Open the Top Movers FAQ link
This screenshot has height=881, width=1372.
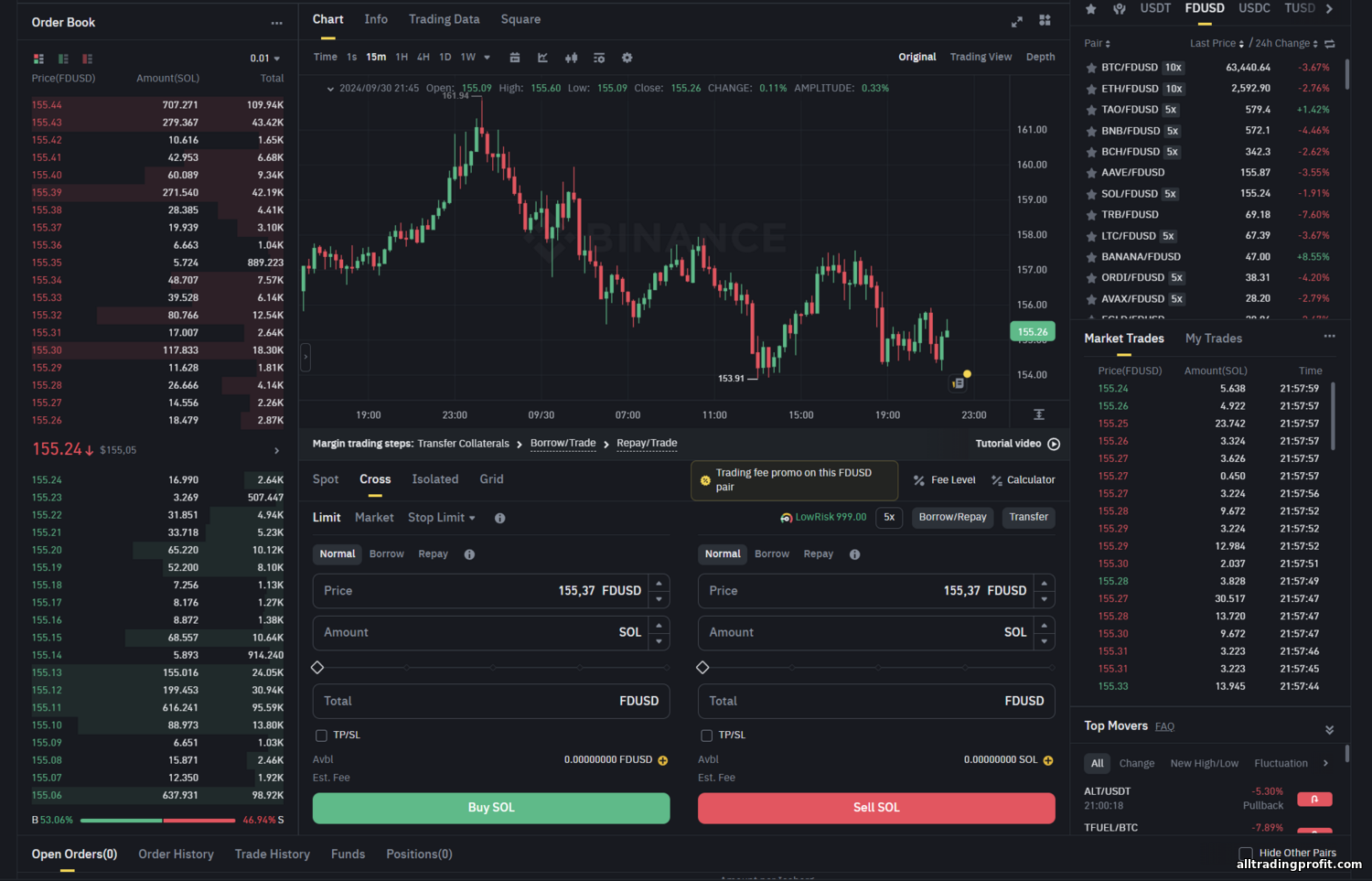[1164, 727]
